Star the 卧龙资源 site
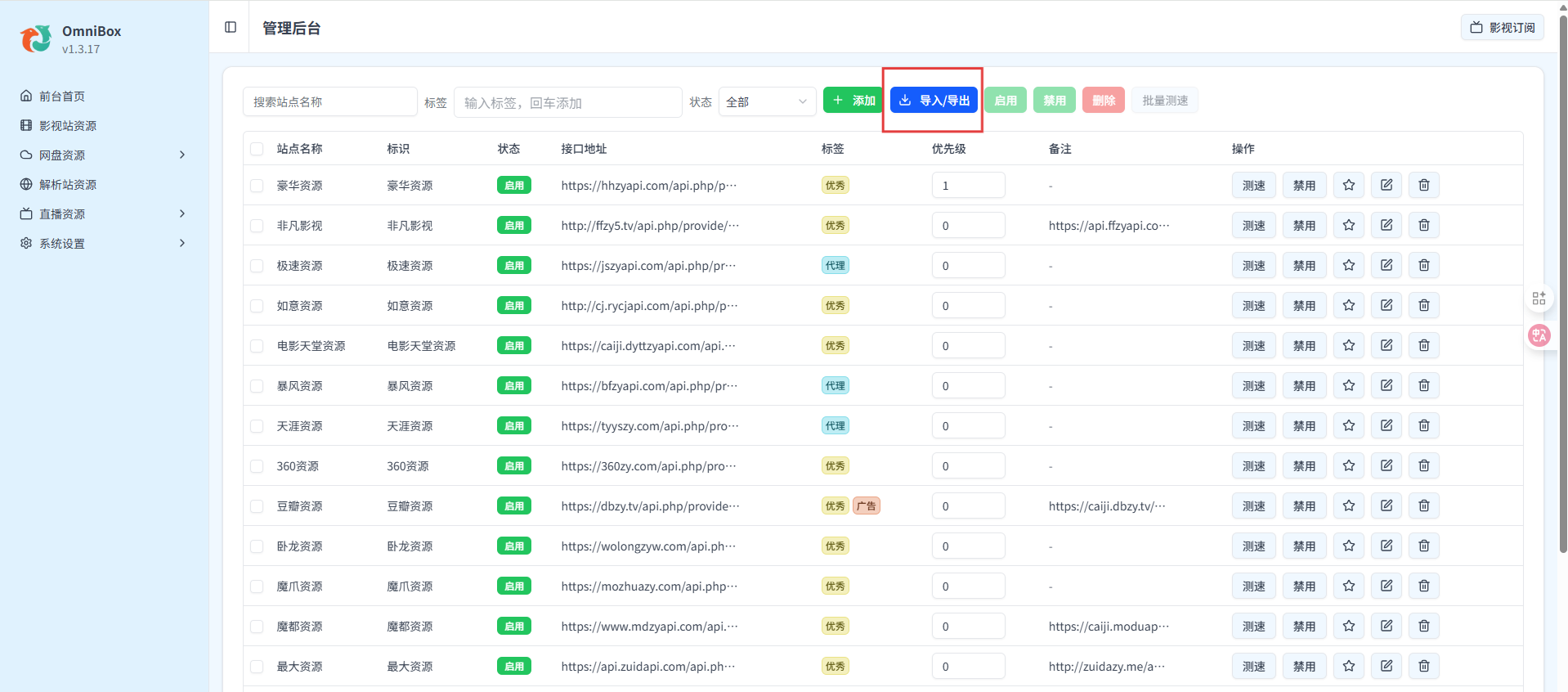The height and width of the screenshot is (692, 1568). (x=1349, y=546)
